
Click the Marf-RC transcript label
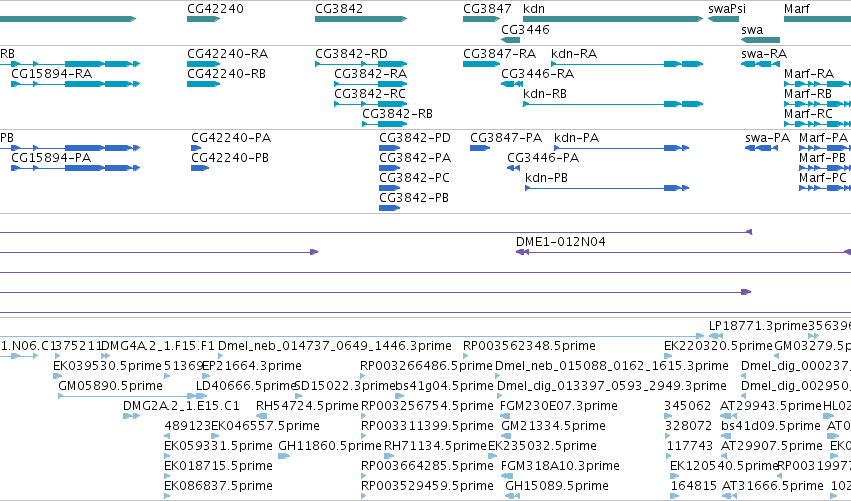[808, 114]
